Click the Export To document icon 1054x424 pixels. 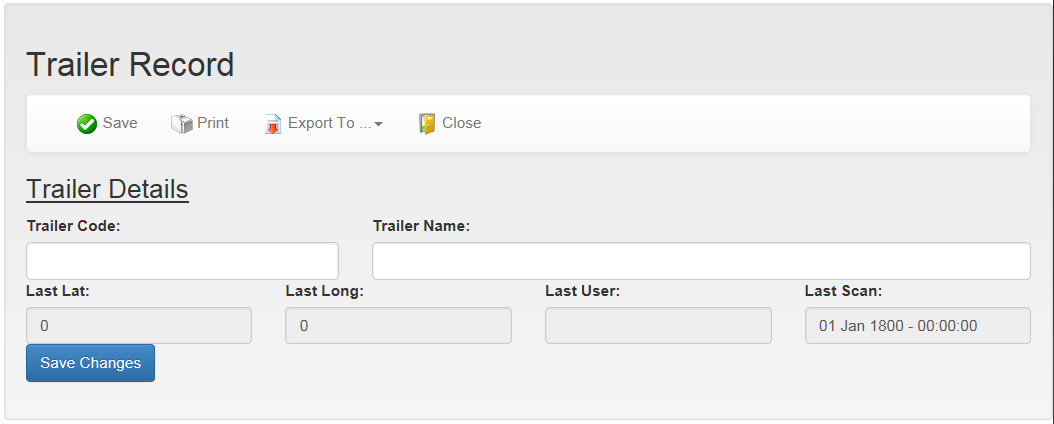click(272, 124)
